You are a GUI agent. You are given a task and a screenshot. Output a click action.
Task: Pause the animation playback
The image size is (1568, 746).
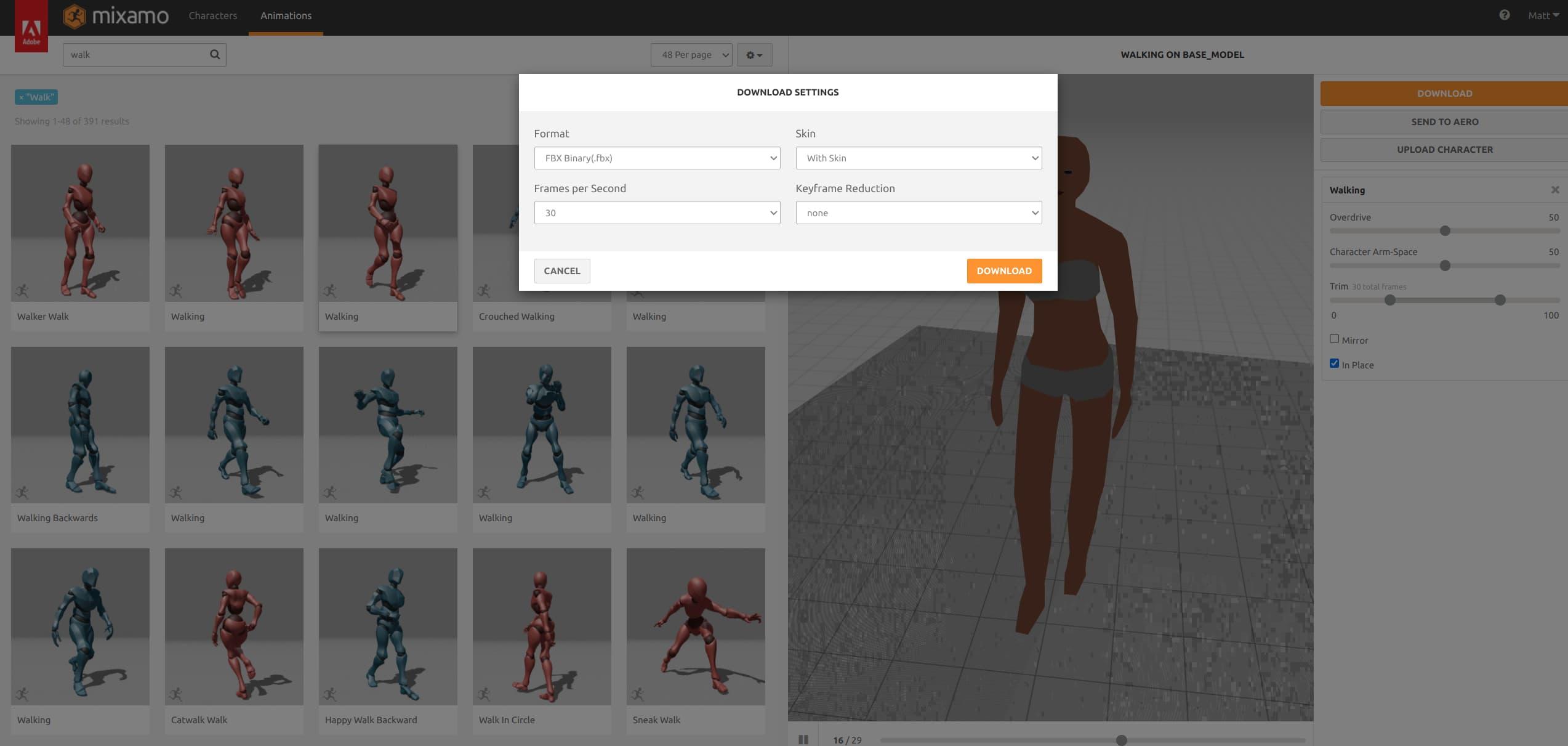coord(803,739)
